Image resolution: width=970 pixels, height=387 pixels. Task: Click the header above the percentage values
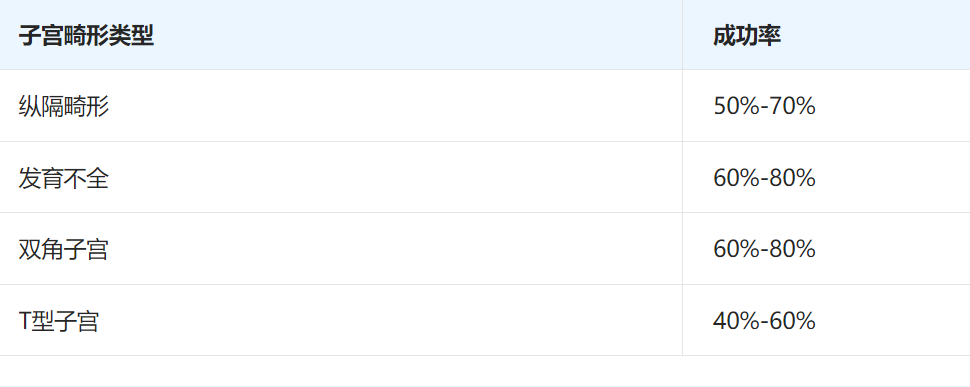point(747,35)
